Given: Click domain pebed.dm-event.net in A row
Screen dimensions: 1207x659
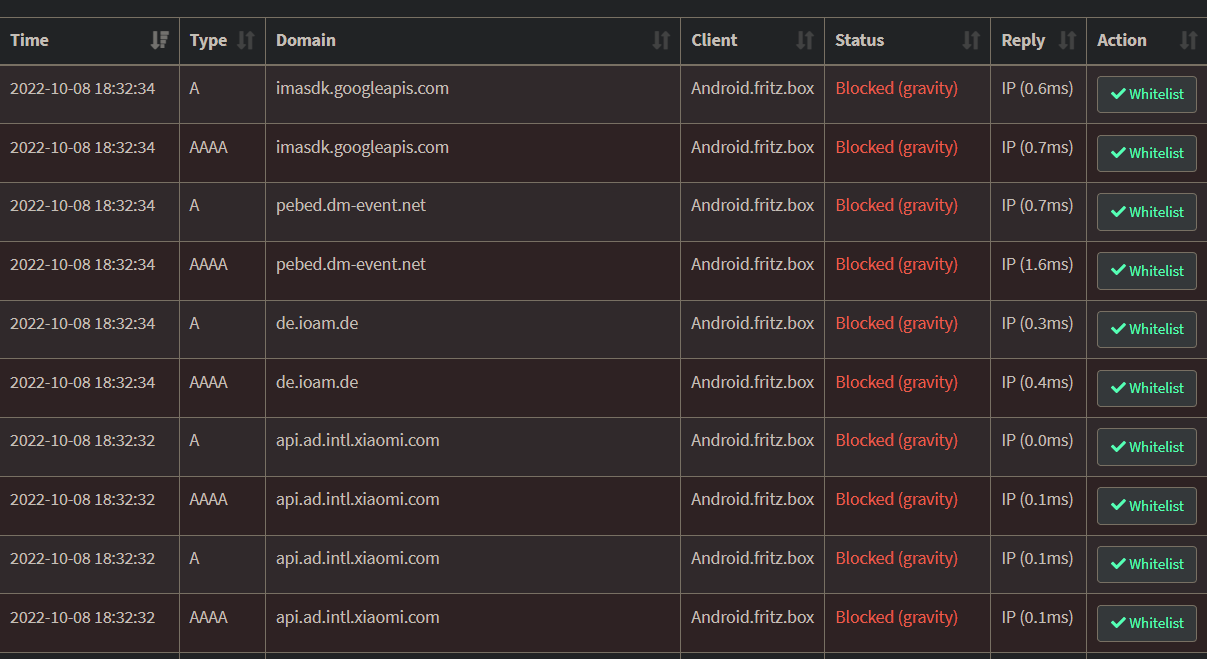Looking at the screenshot, I should pos(351,206).
